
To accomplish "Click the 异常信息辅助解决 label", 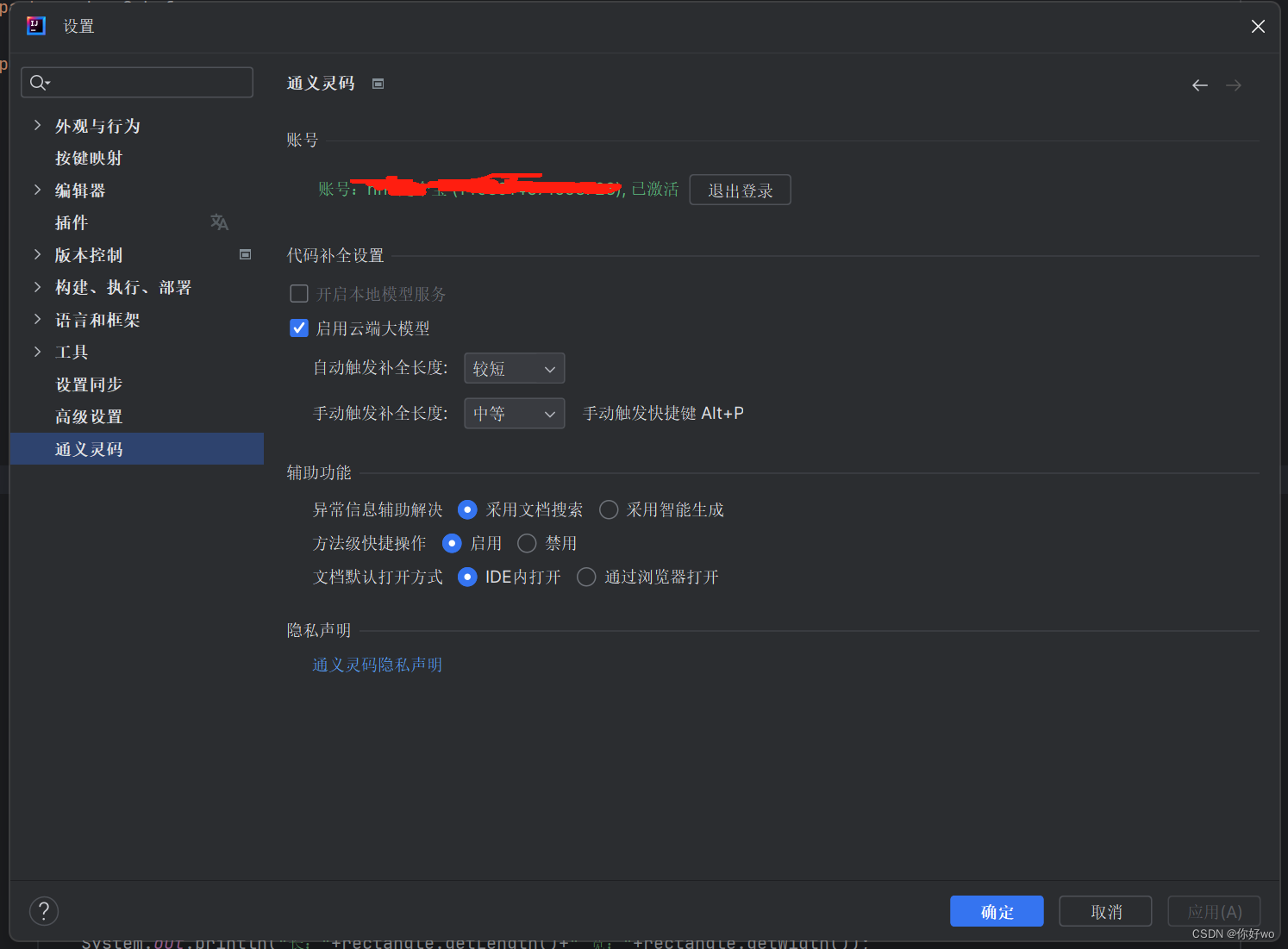I will [x=378, y=510].
